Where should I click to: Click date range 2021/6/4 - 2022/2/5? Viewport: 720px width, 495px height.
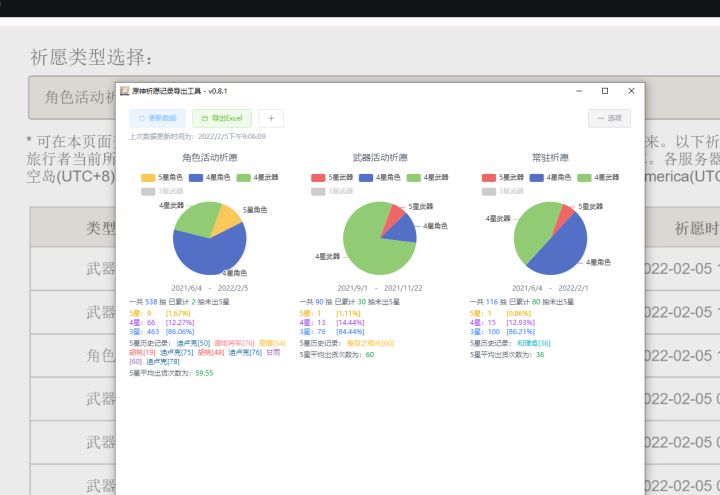(210, 288)
